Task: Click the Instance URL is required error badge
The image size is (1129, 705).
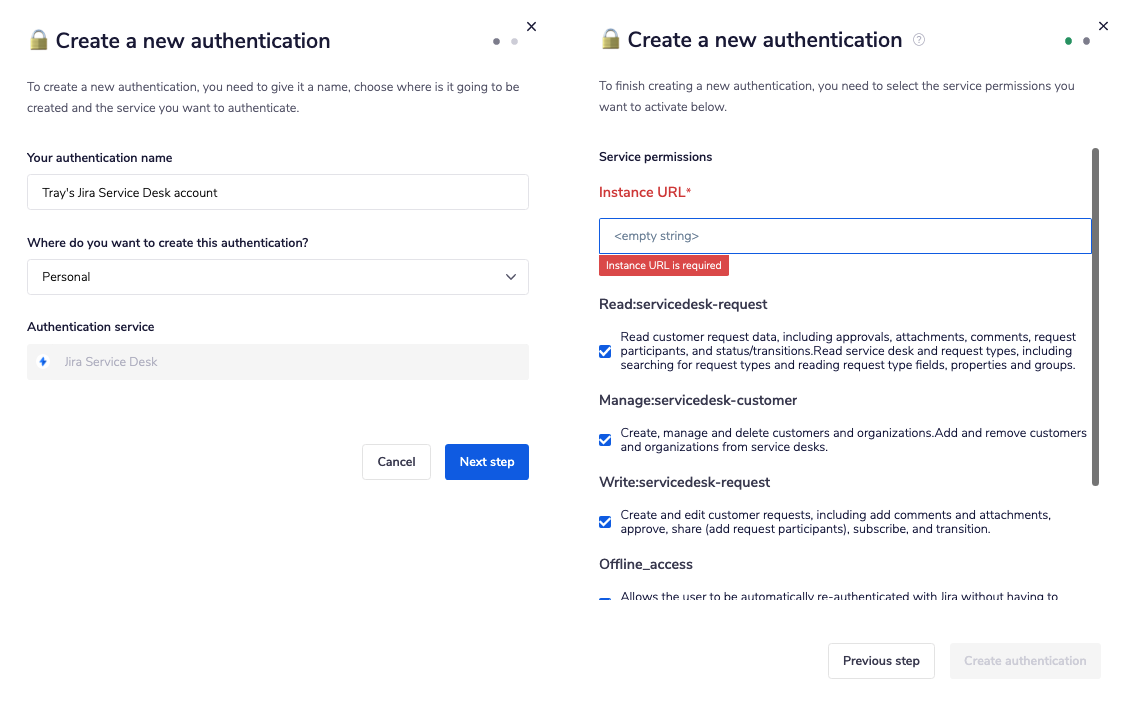Action: point(664,265)
